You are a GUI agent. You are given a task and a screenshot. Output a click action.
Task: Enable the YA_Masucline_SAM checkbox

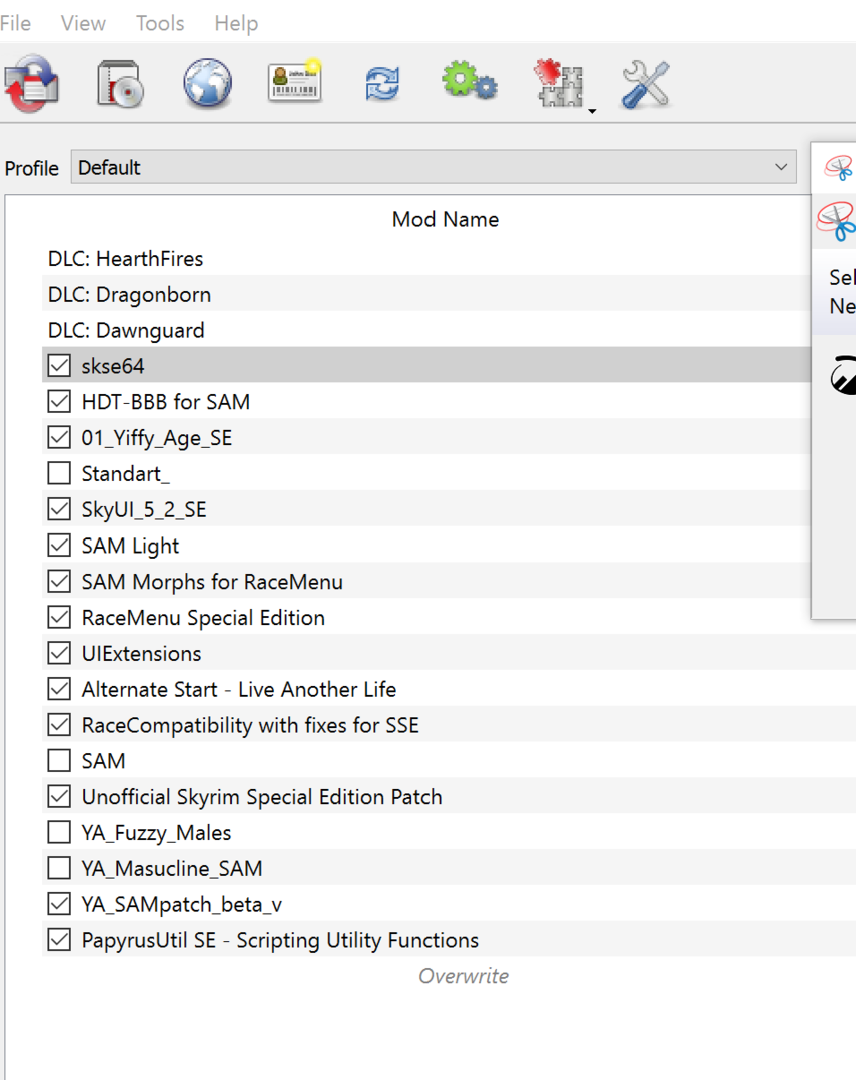59,868
